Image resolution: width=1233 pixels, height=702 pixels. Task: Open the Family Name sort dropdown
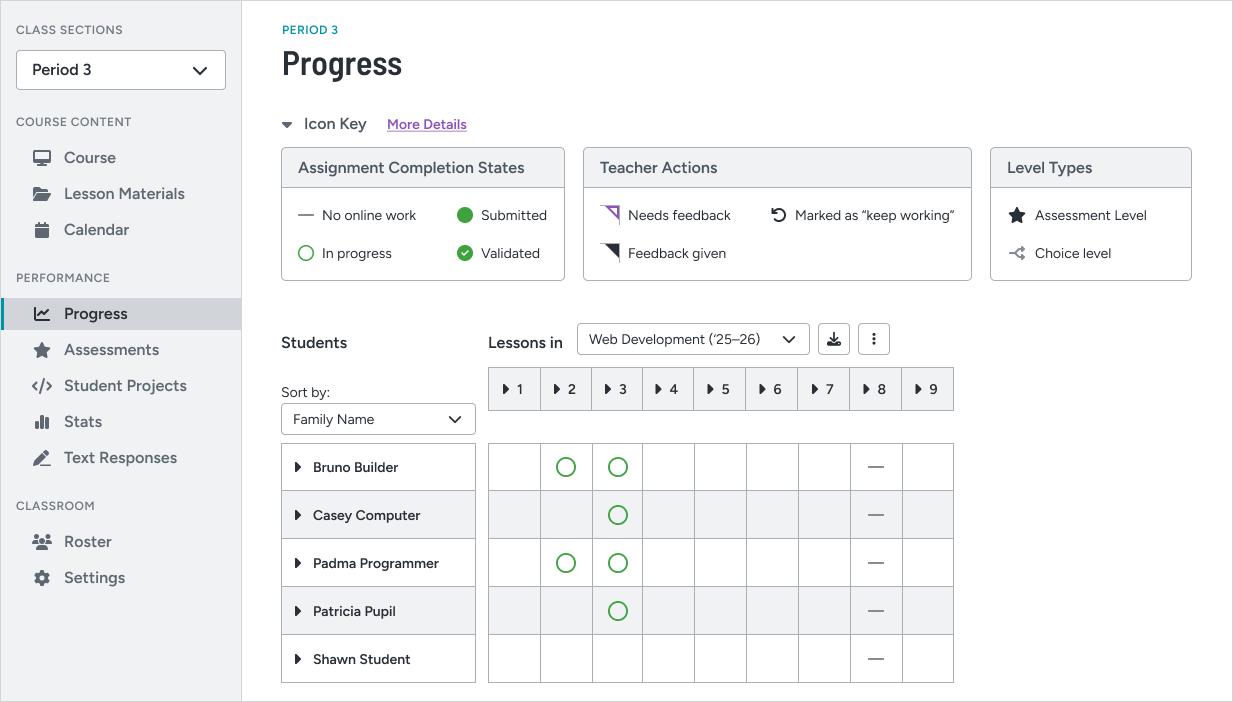(378, 419)
